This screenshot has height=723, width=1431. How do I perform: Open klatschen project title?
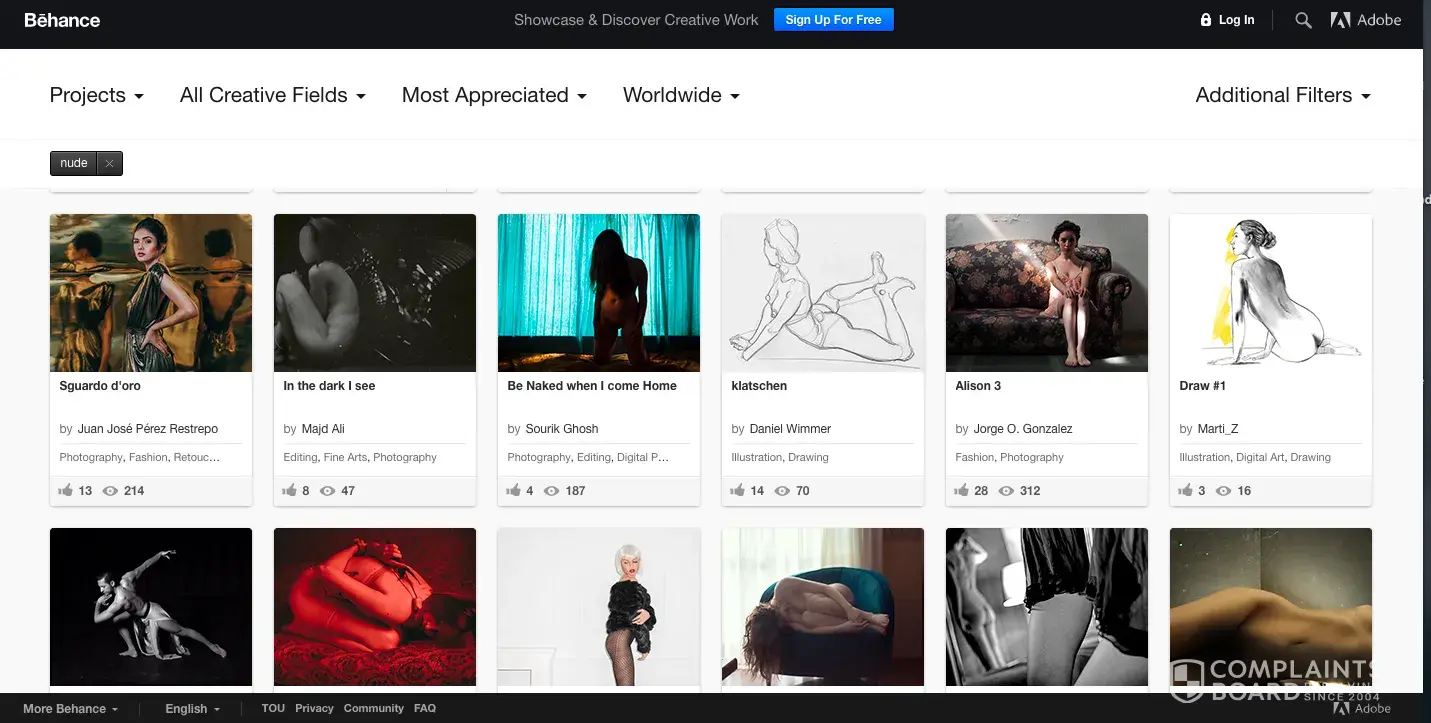click(x=759, y=386)
